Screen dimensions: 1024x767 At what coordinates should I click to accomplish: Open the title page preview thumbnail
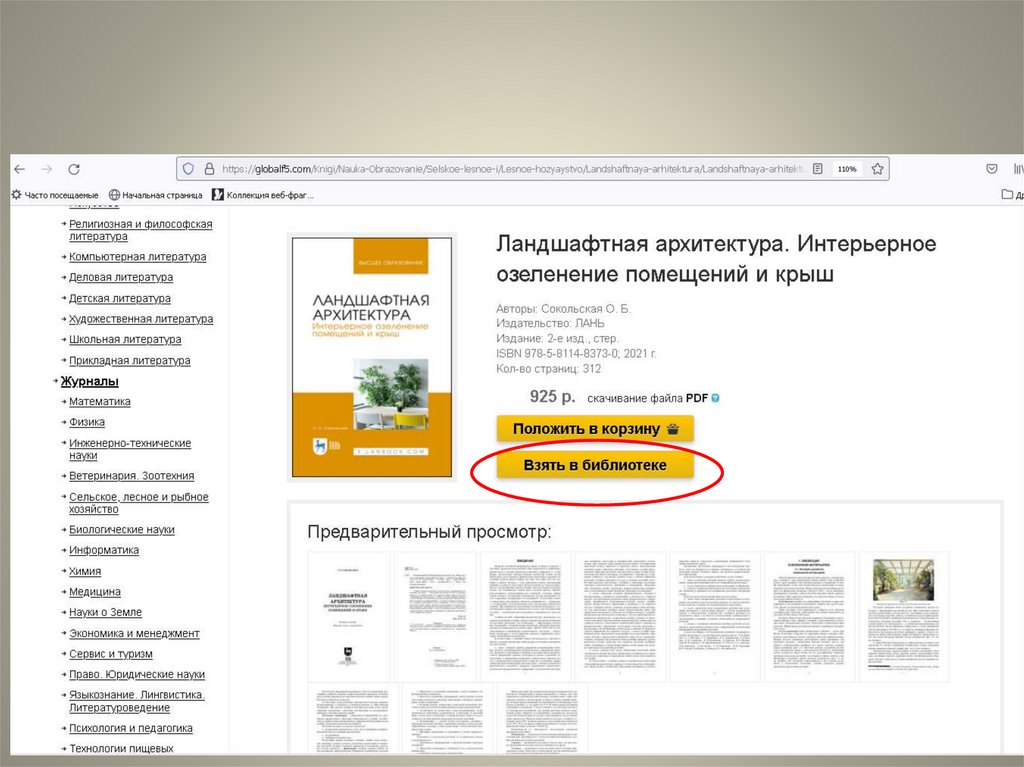349,617
